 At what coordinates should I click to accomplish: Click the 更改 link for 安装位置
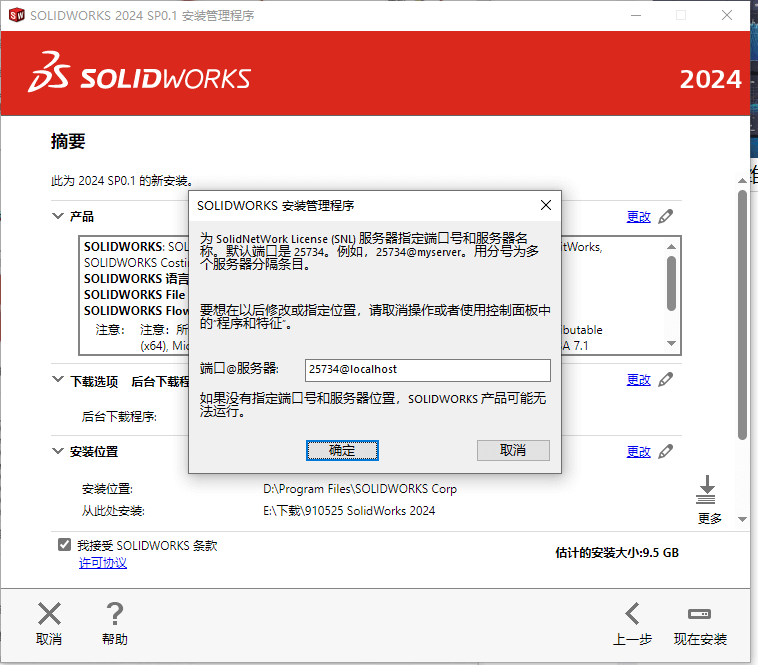(x=639, y=452)
